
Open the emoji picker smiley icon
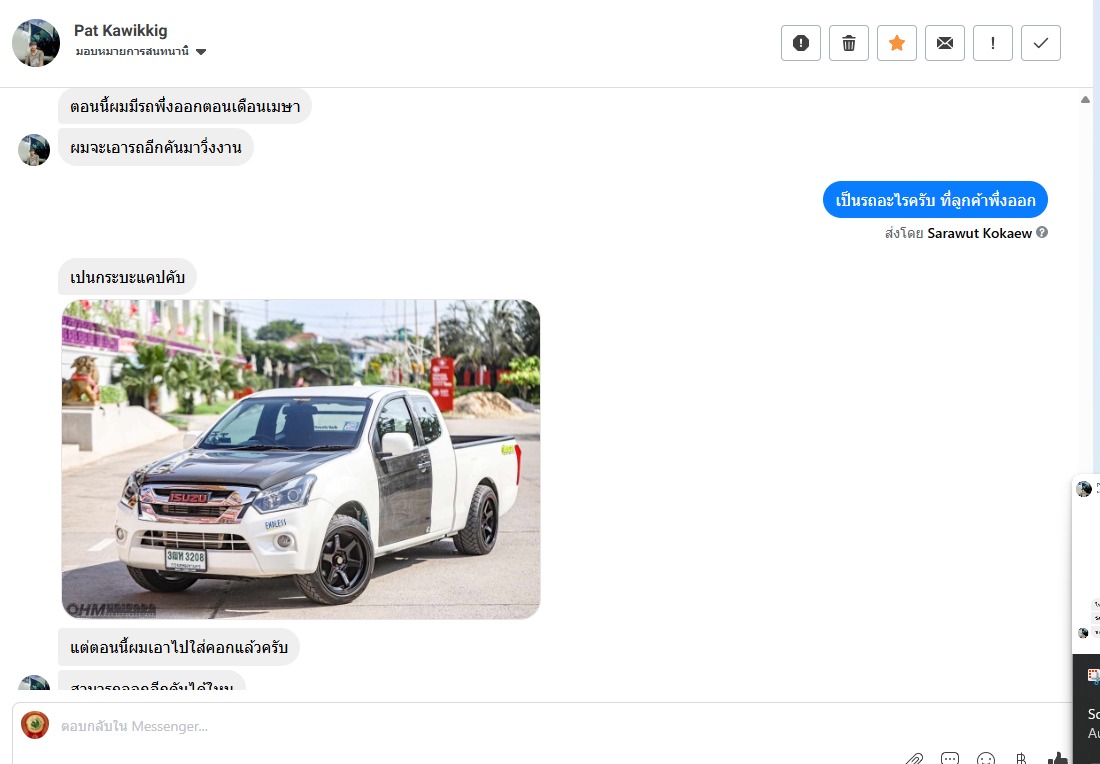(x=986, y=759)
